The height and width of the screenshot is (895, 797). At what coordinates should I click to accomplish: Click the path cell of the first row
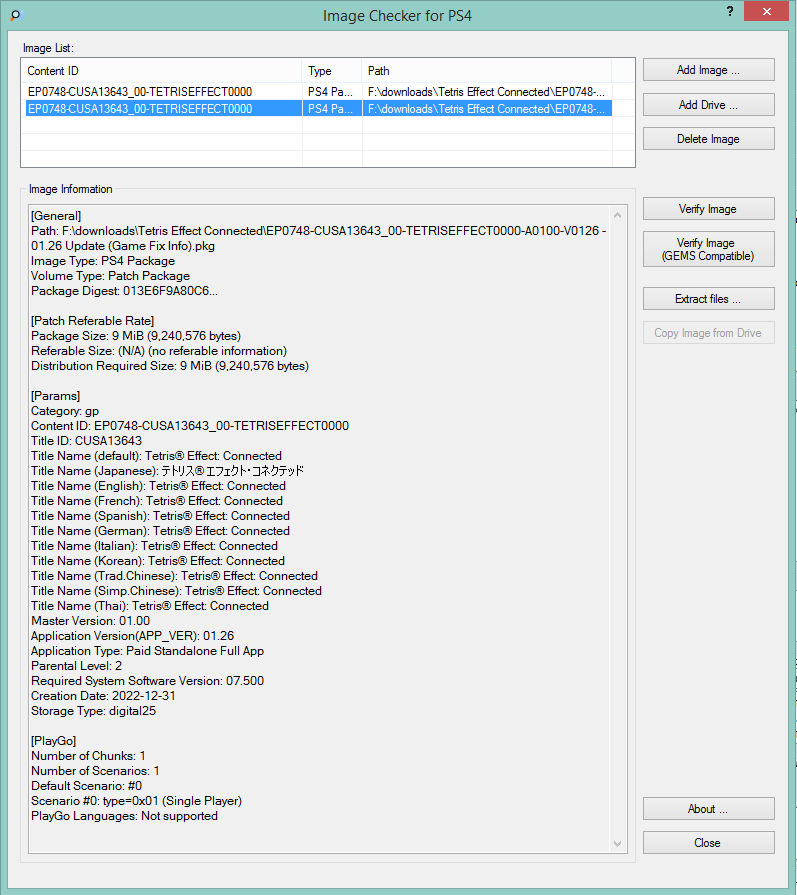pyautogui.click(x=486, y=92)
